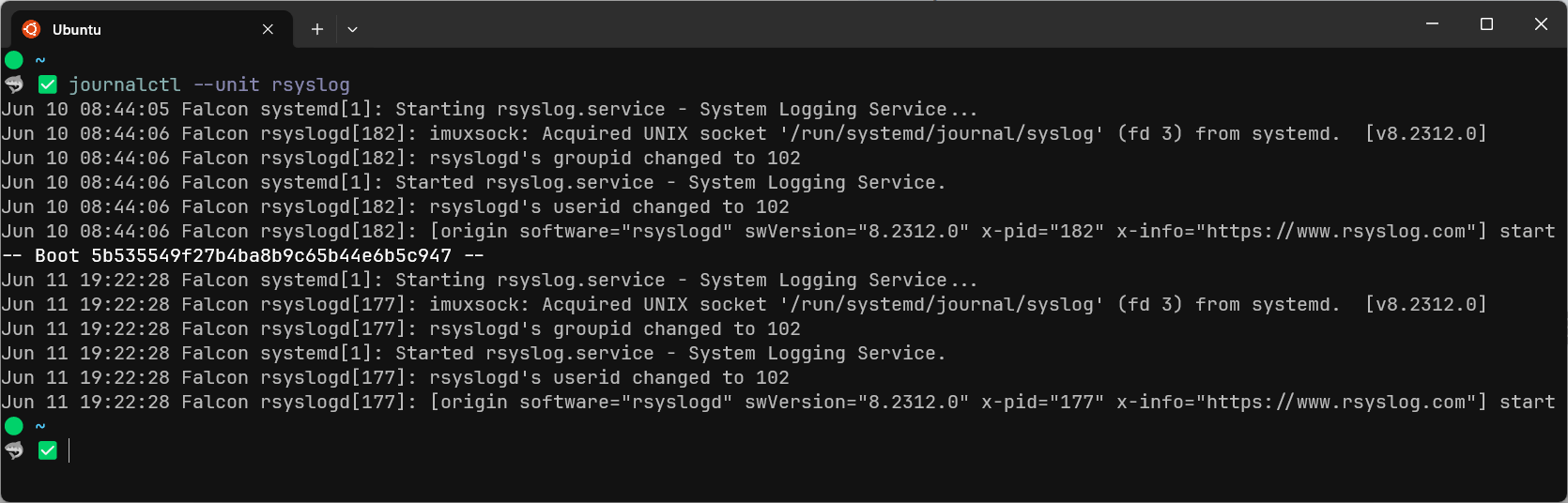Select the Ubuntu terminal tab
The width and height of the screenshot is (1568, 503).
point(152,29)
